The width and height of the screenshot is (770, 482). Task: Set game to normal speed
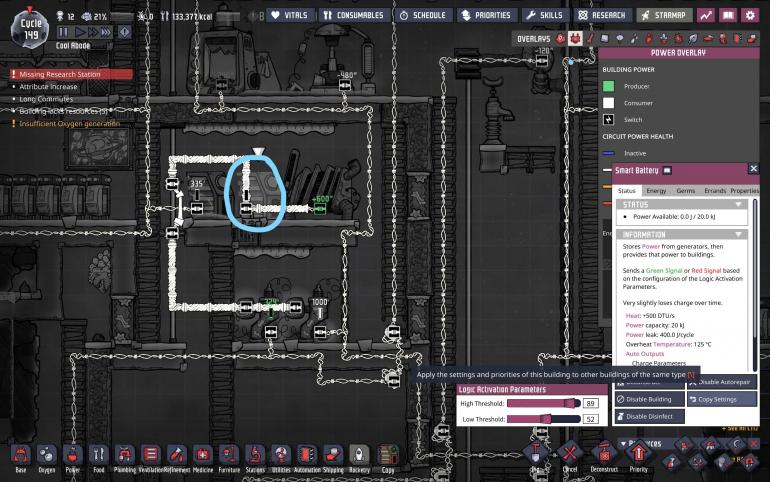80,32
